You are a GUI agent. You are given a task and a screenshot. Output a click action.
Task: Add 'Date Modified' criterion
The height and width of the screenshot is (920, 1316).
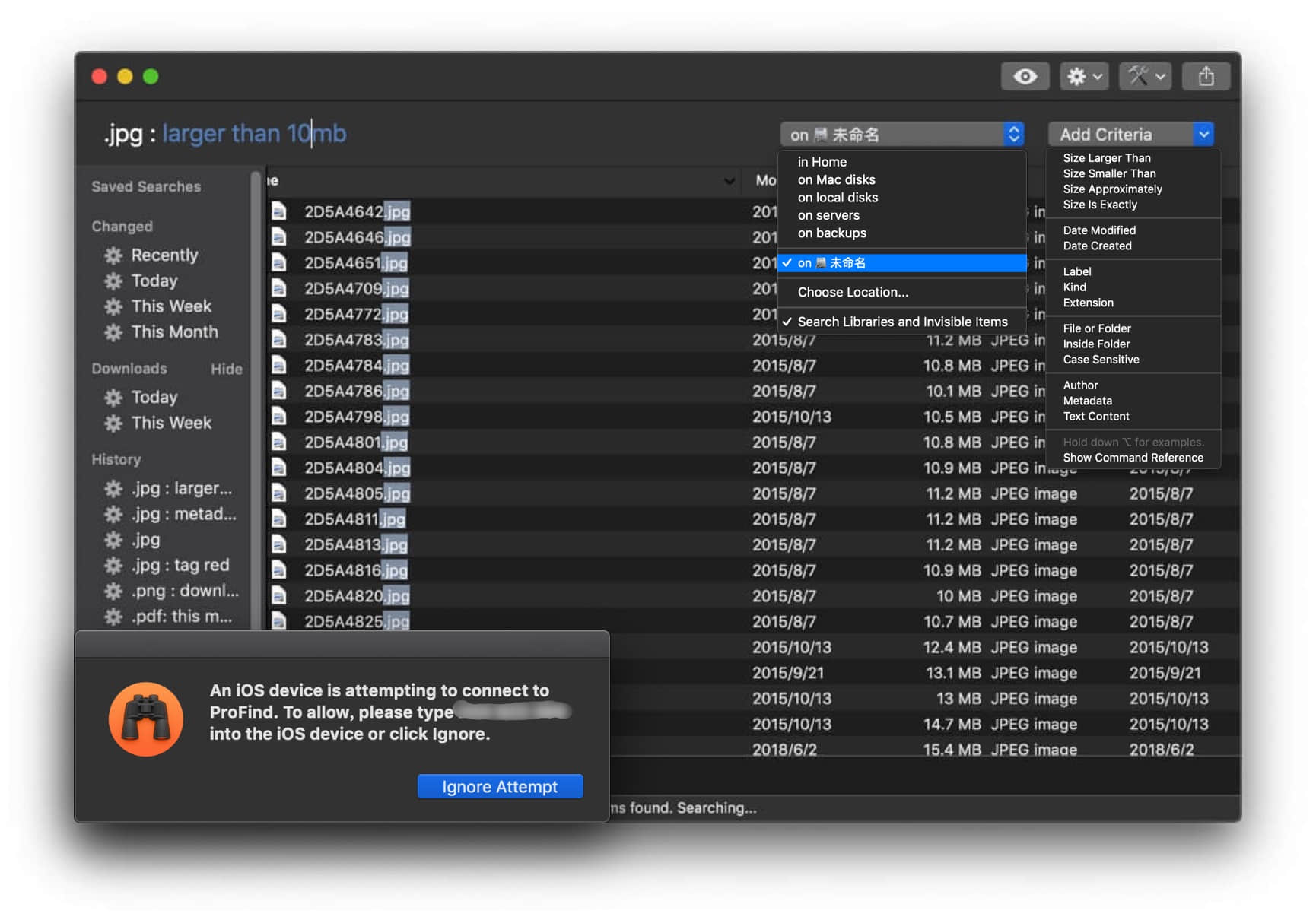click(x=1099, y=230)
